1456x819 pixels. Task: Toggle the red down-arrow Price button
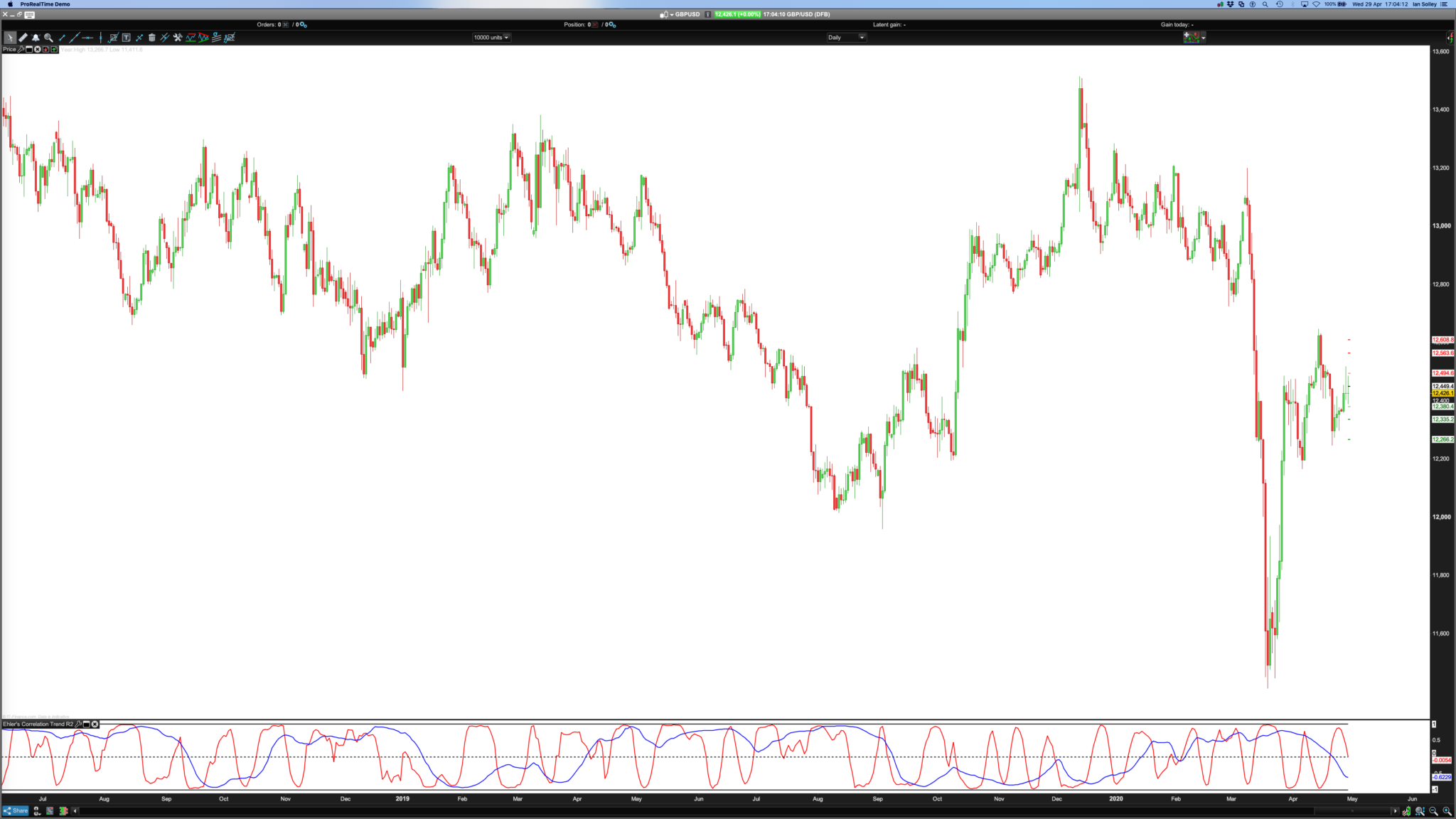(x=45, y=49)
